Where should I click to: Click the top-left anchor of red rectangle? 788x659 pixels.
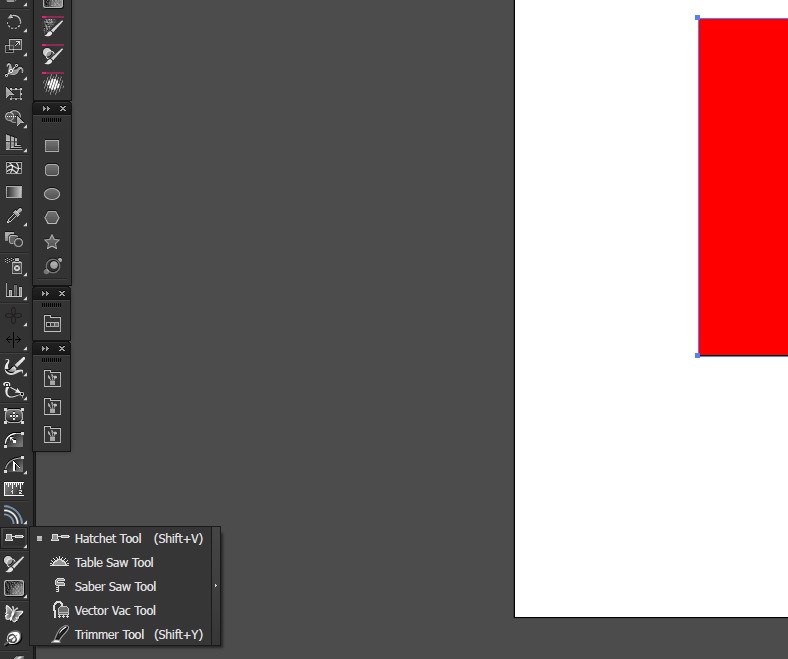pyautogui.click(x=698, y=18)
